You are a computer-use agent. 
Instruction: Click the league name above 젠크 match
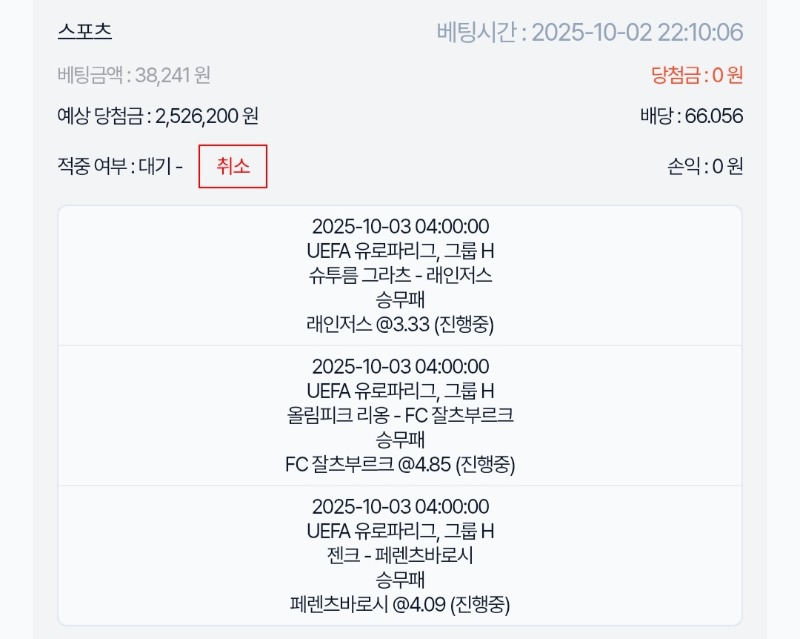click(400, 531)
